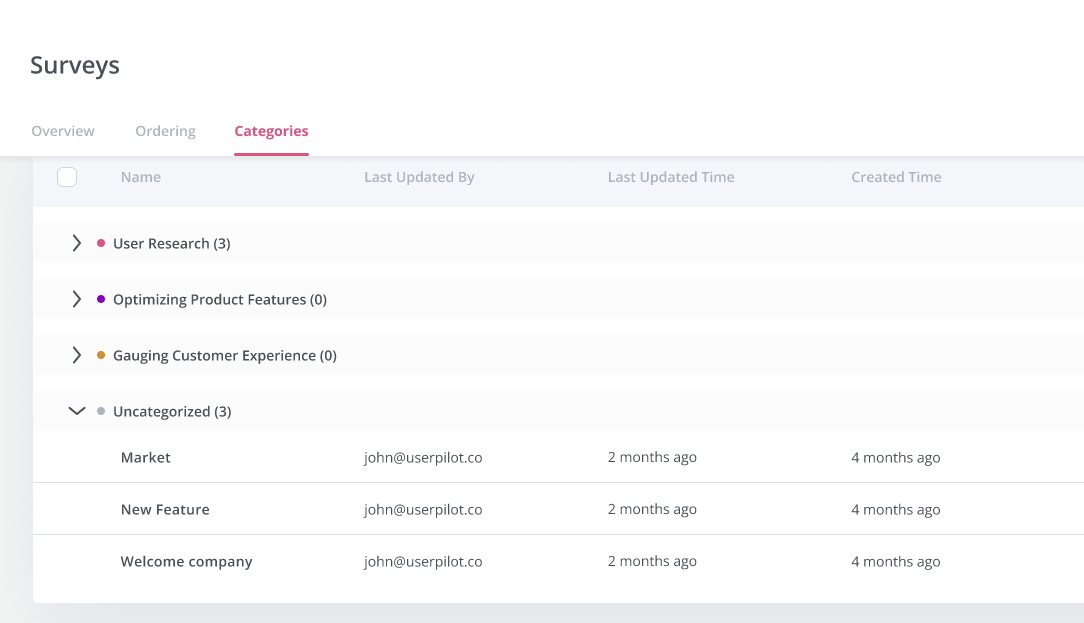Click the pink dot beside User Research

pyautogui.click(x=101, y=243)
